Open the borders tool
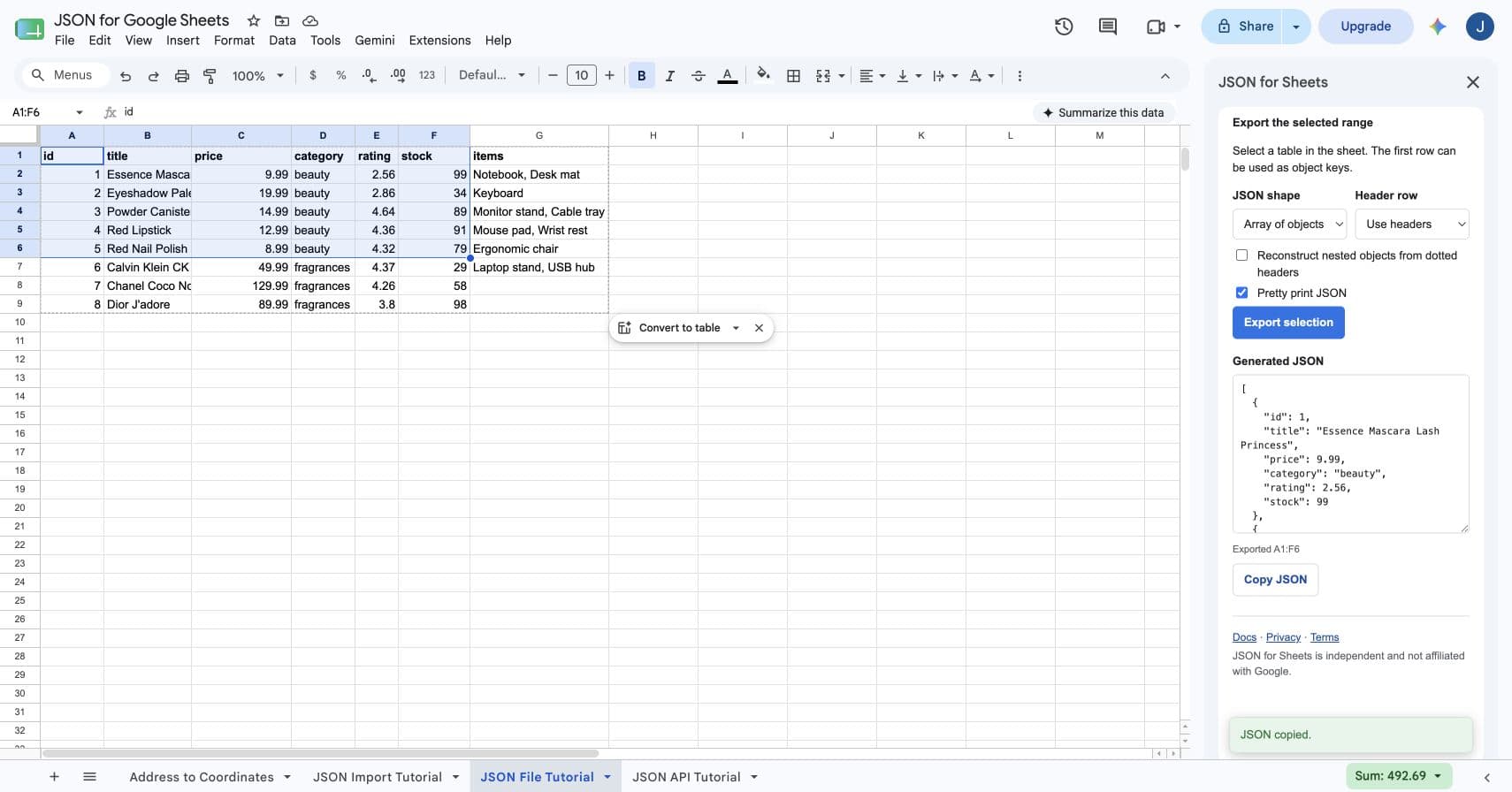Viewport: 1512px width, 792px height. (x=793, y=76)
